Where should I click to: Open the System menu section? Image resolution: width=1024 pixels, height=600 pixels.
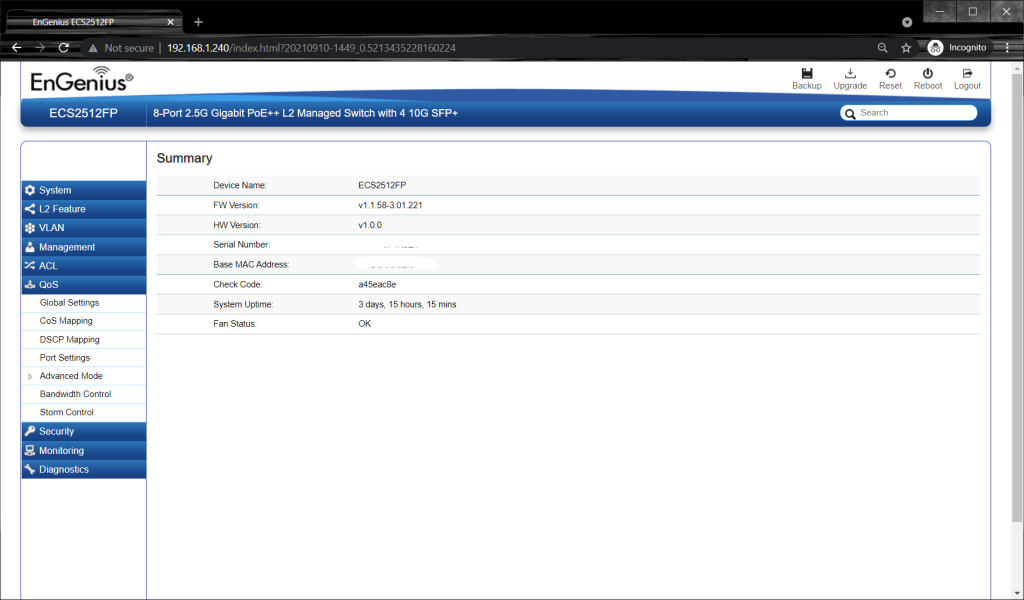coord(84,190)
